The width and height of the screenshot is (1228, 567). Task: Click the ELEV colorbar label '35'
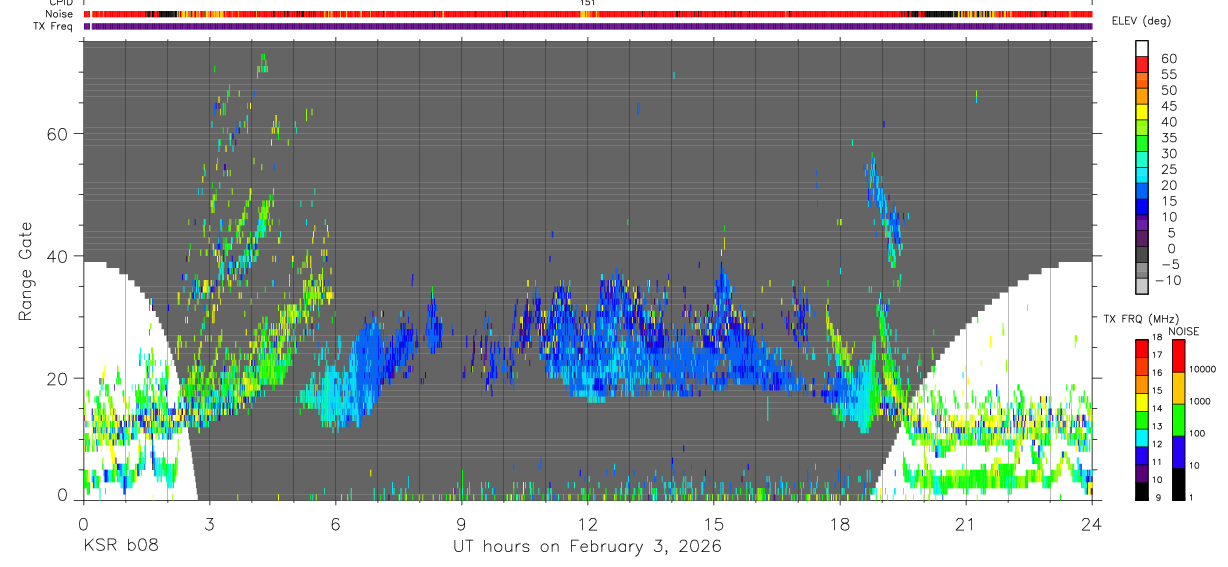coord(1168,138)
